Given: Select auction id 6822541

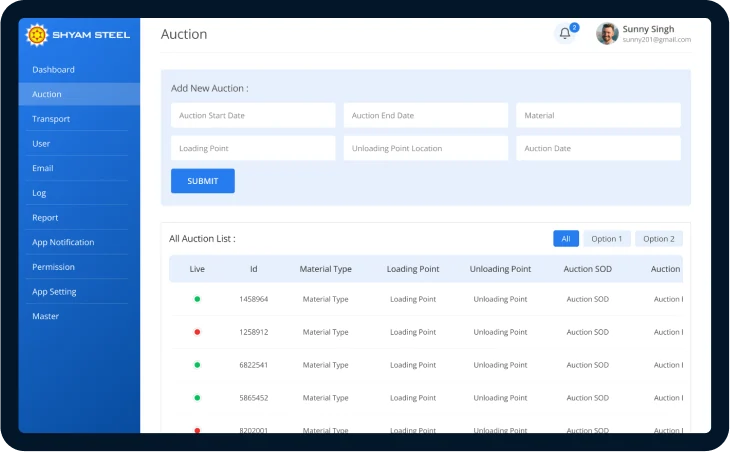Looking at the screenshot, I should pyautogui.click(x=254, y=365).
